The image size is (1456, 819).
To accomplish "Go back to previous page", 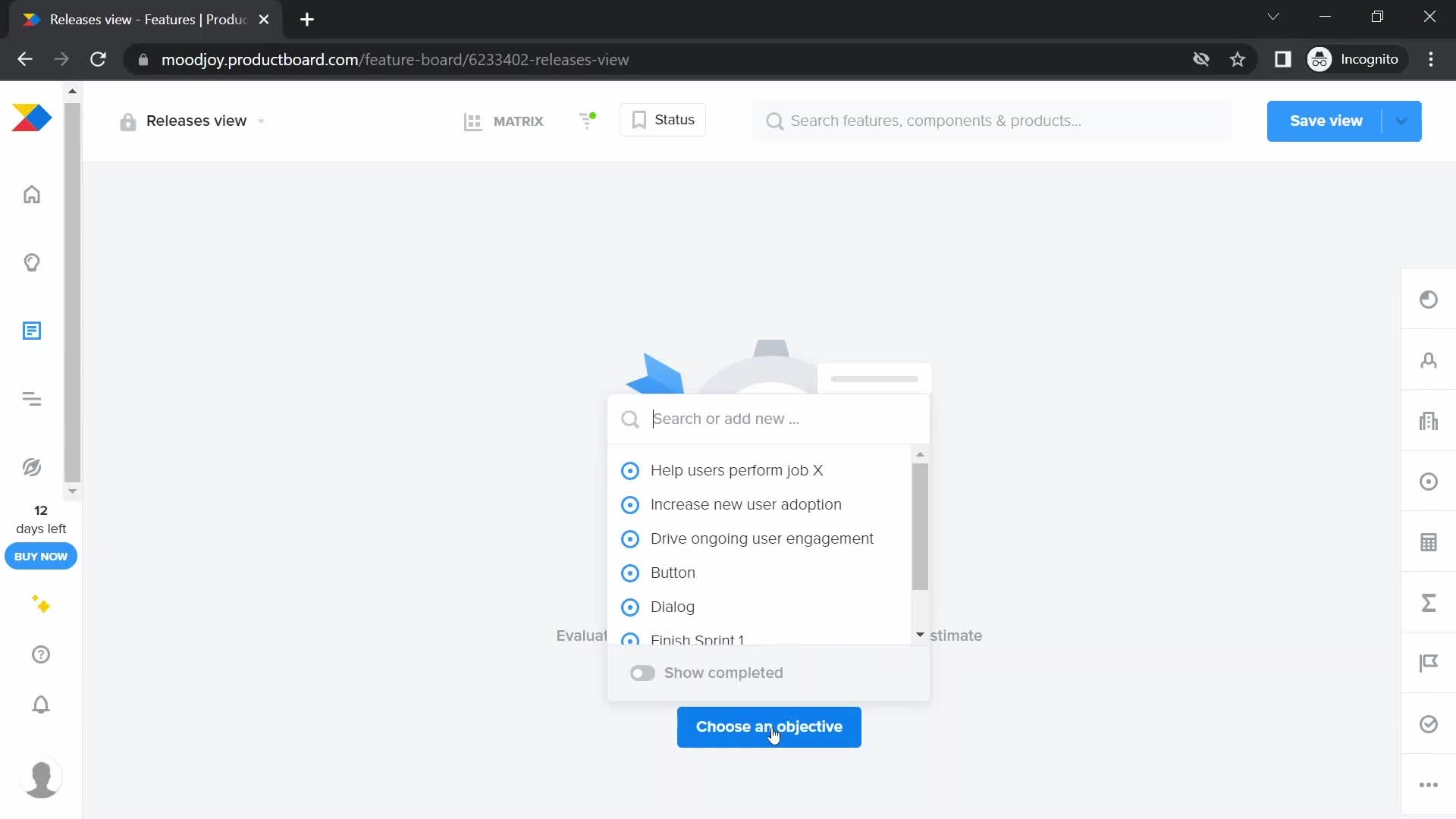I will tap(25, 59).
